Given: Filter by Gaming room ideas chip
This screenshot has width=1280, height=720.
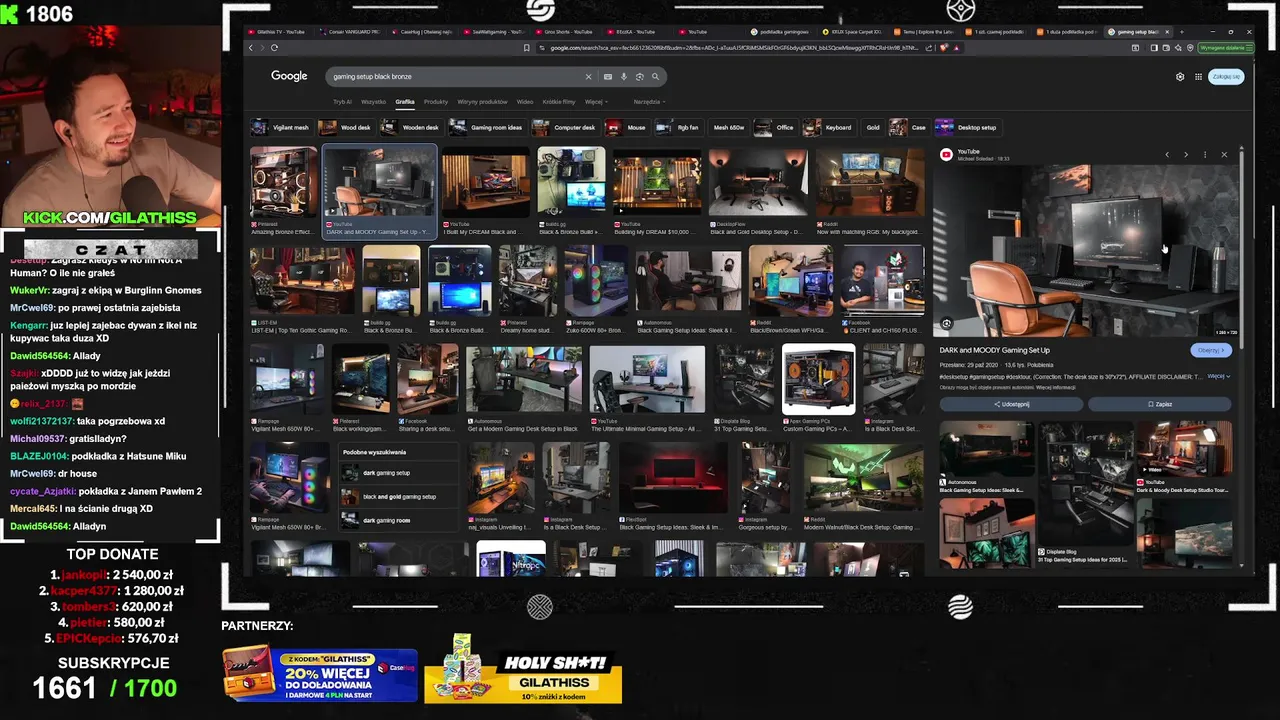Looking at the screenshot, I should (487, 127).
